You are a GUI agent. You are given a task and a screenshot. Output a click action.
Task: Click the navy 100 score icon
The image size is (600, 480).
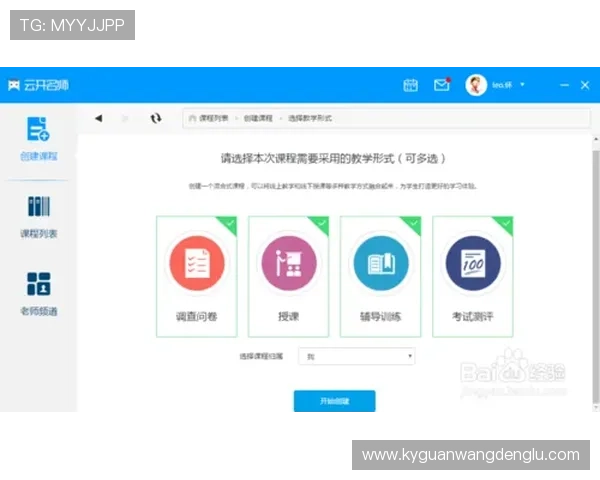pos(473,263)
